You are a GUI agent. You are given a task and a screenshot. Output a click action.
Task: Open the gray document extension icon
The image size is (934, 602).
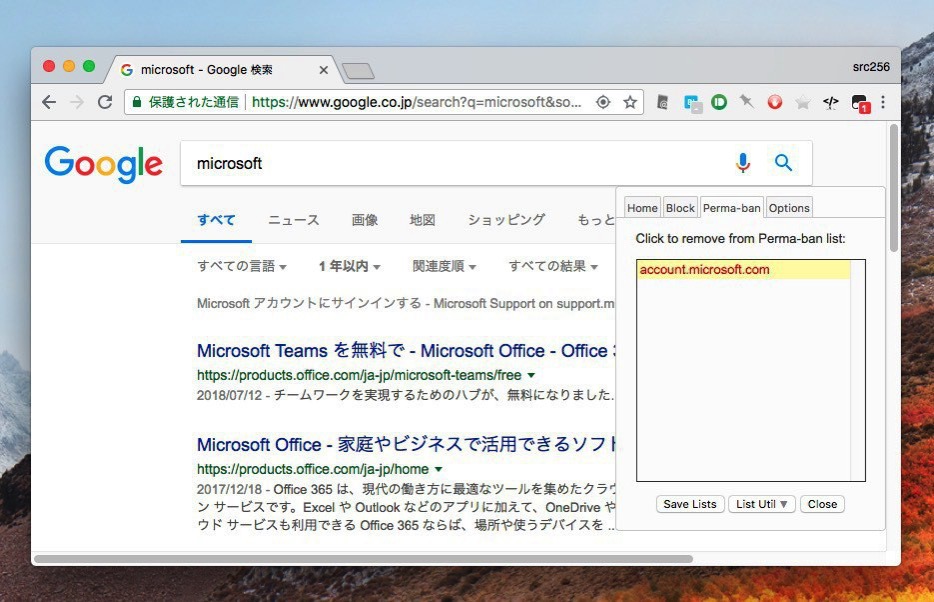point(662,102)
